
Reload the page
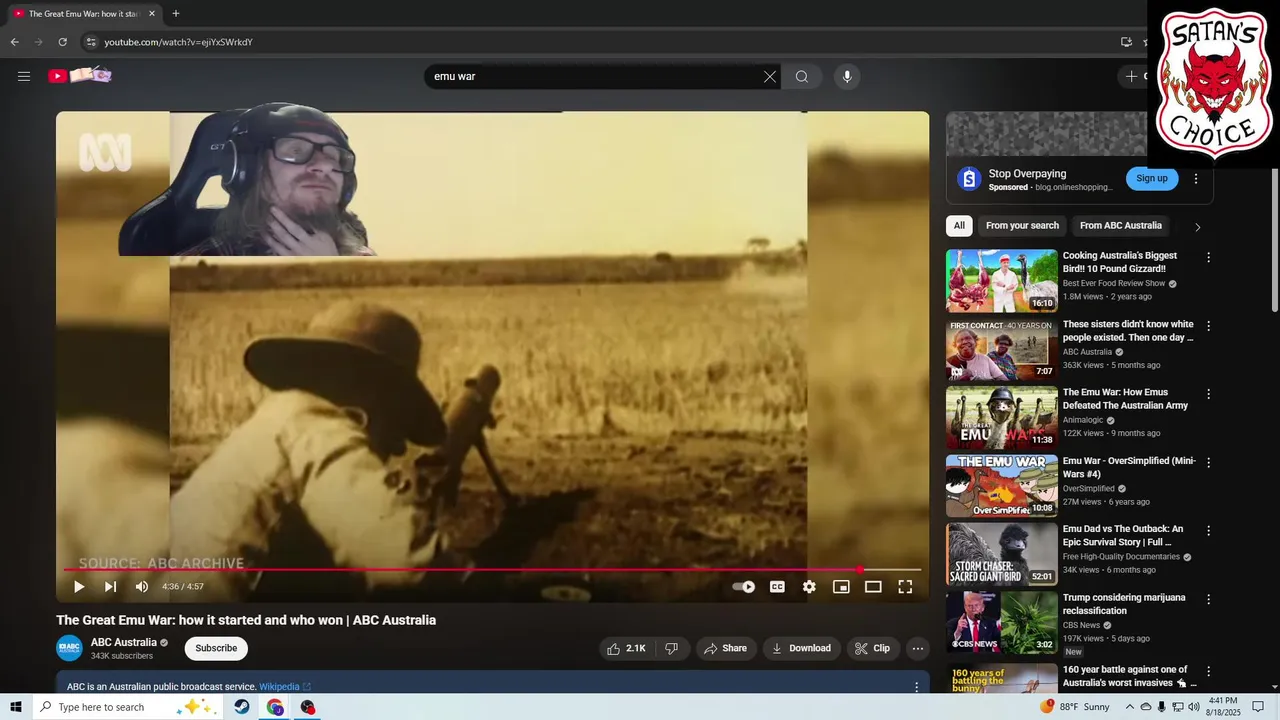pyautogui.click(x=62, y=42)
